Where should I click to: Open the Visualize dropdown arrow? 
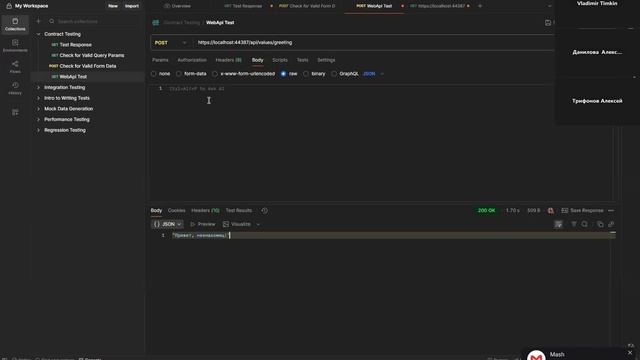point(258,224)
